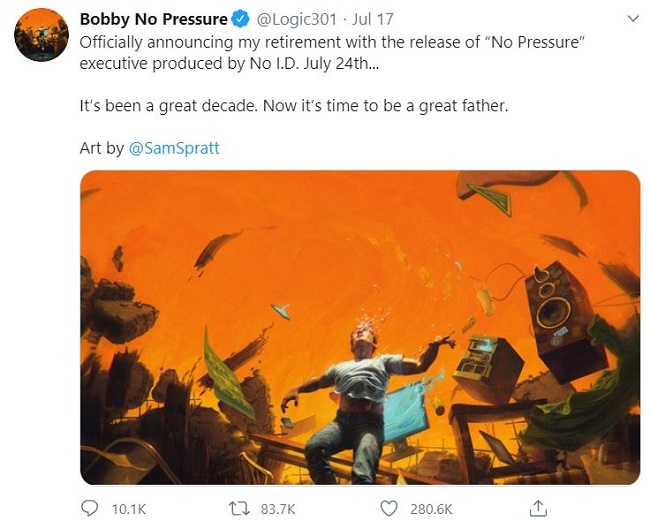
Task: Like the tweet with the heart icon
Action: coord(389,509)
